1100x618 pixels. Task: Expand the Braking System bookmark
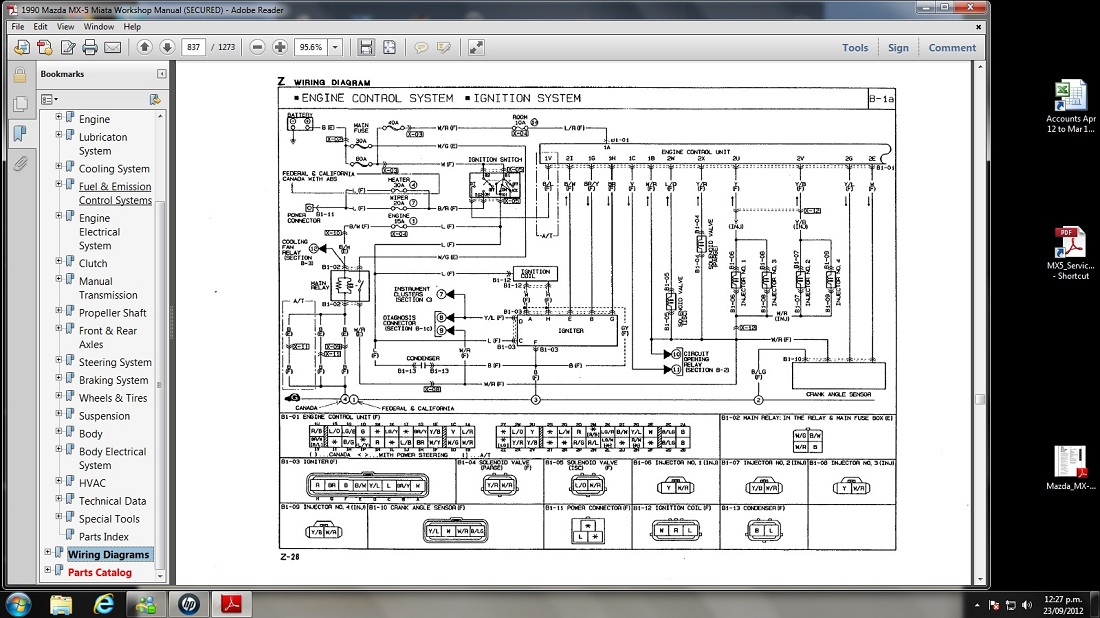(59, 377)
